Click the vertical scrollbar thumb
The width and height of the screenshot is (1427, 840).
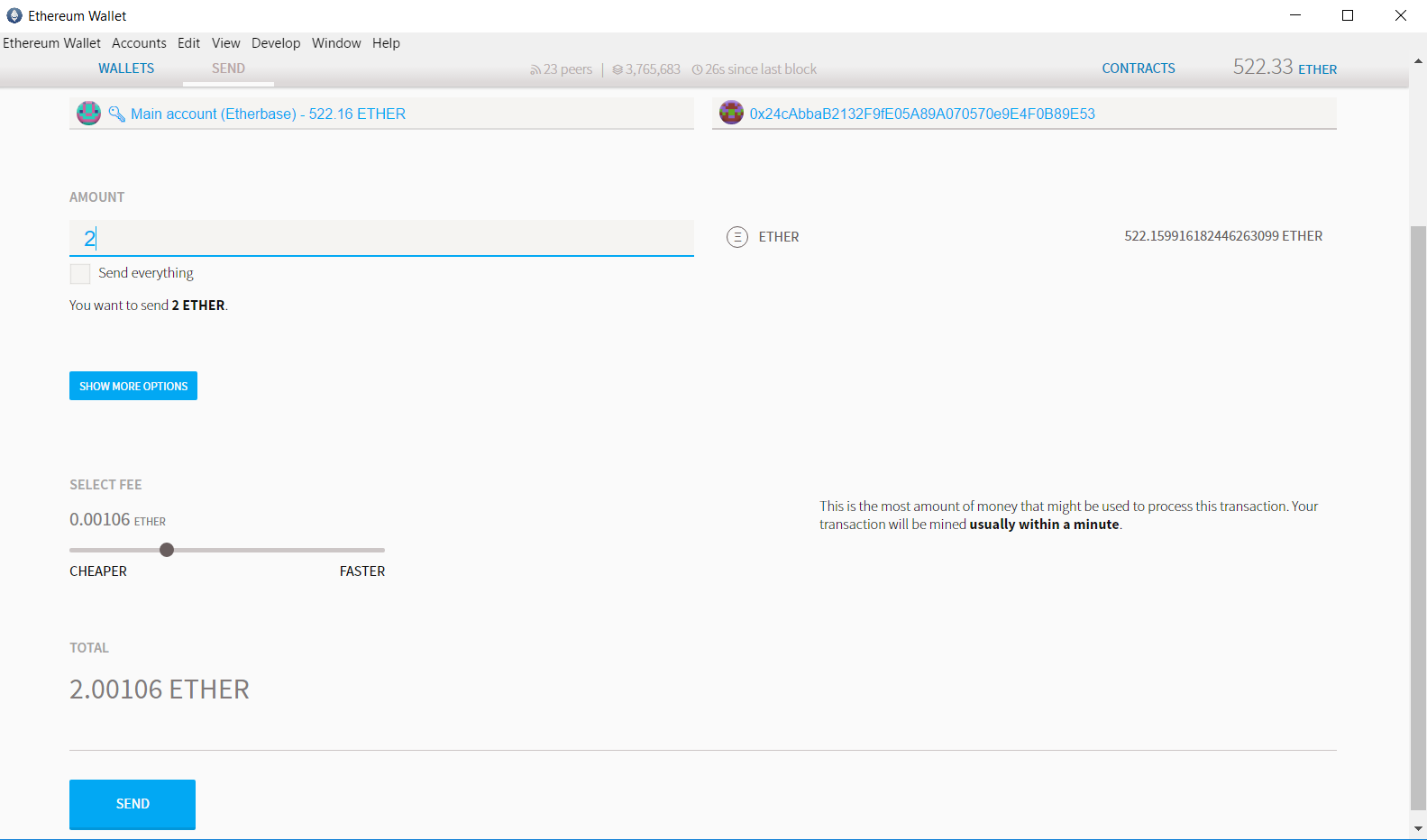(x=1418, y=518)
